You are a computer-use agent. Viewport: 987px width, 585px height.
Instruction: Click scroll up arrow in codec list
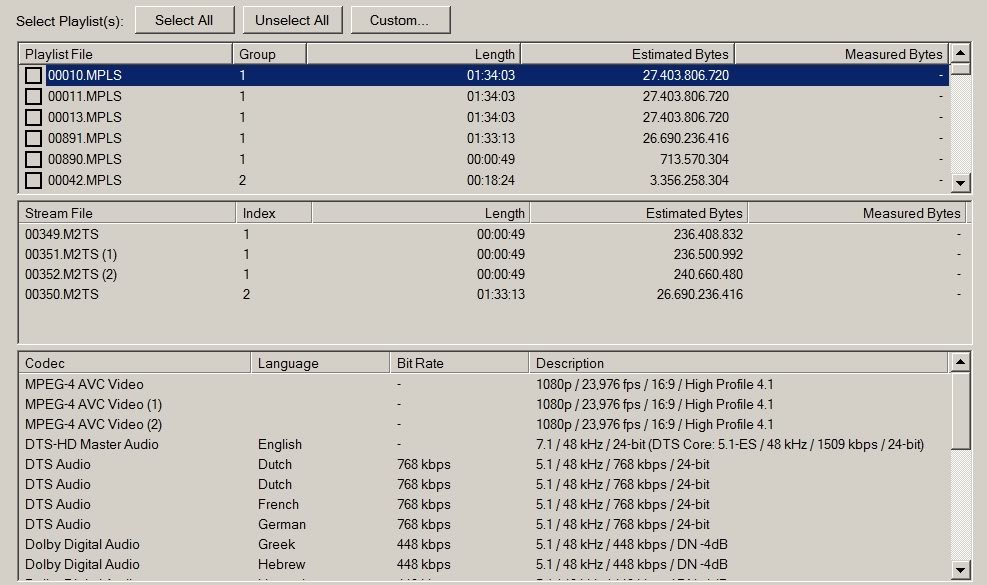960,362
